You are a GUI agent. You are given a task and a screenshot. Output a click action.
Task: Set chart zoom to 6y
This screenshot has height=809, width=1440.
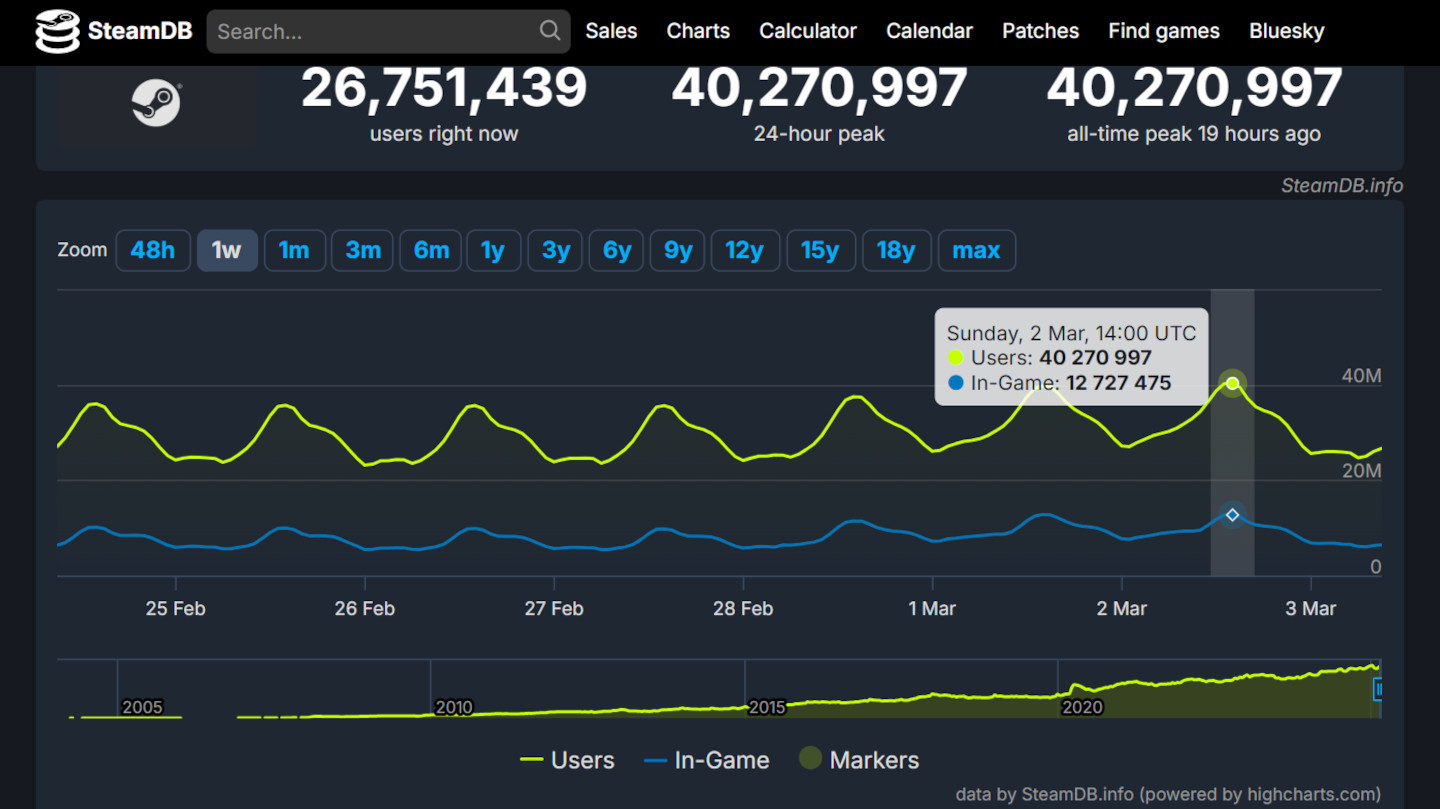[617, 250]
